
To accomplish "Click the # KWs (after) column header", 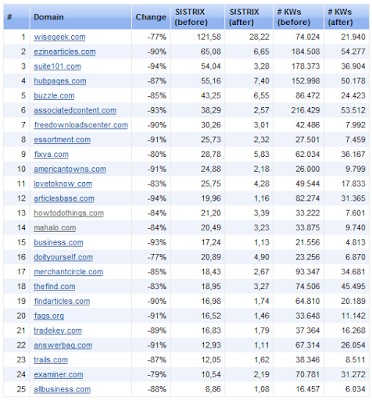I will coord(346,17).
